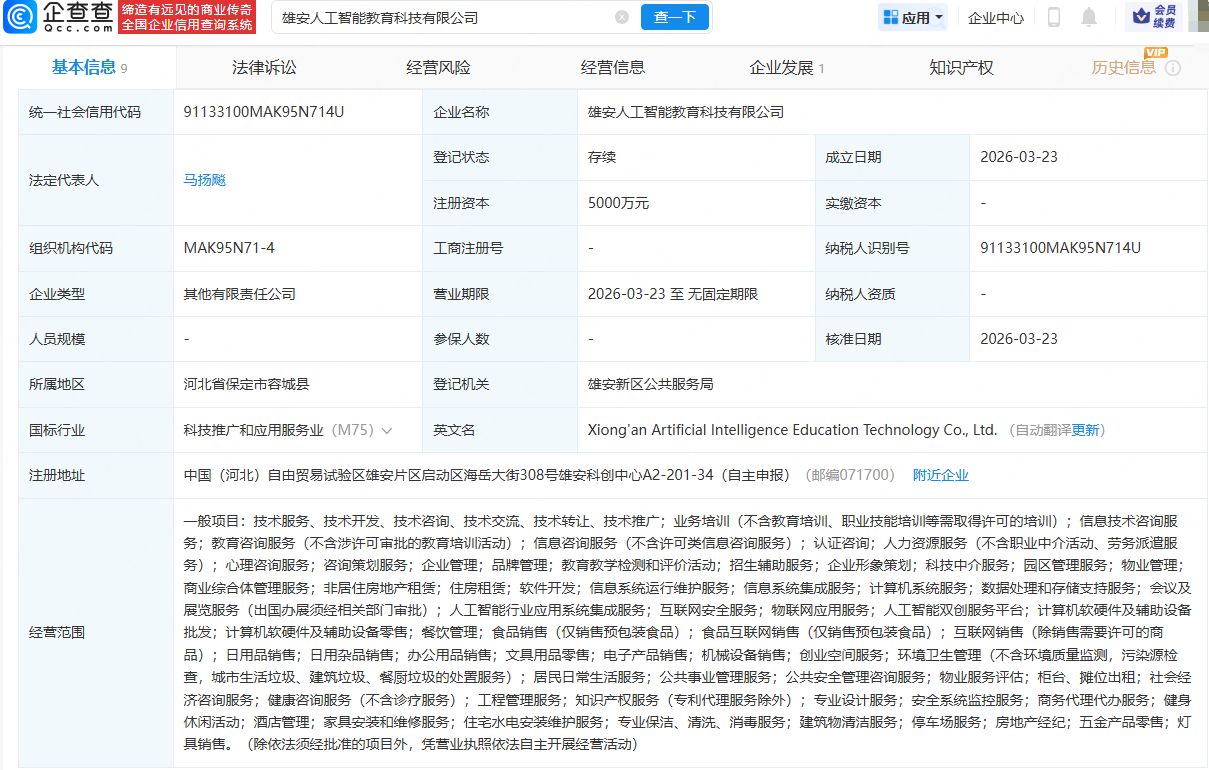Open the notifications bell
The width and height of the screenshot is (1209, 770).
[1089, 17]
